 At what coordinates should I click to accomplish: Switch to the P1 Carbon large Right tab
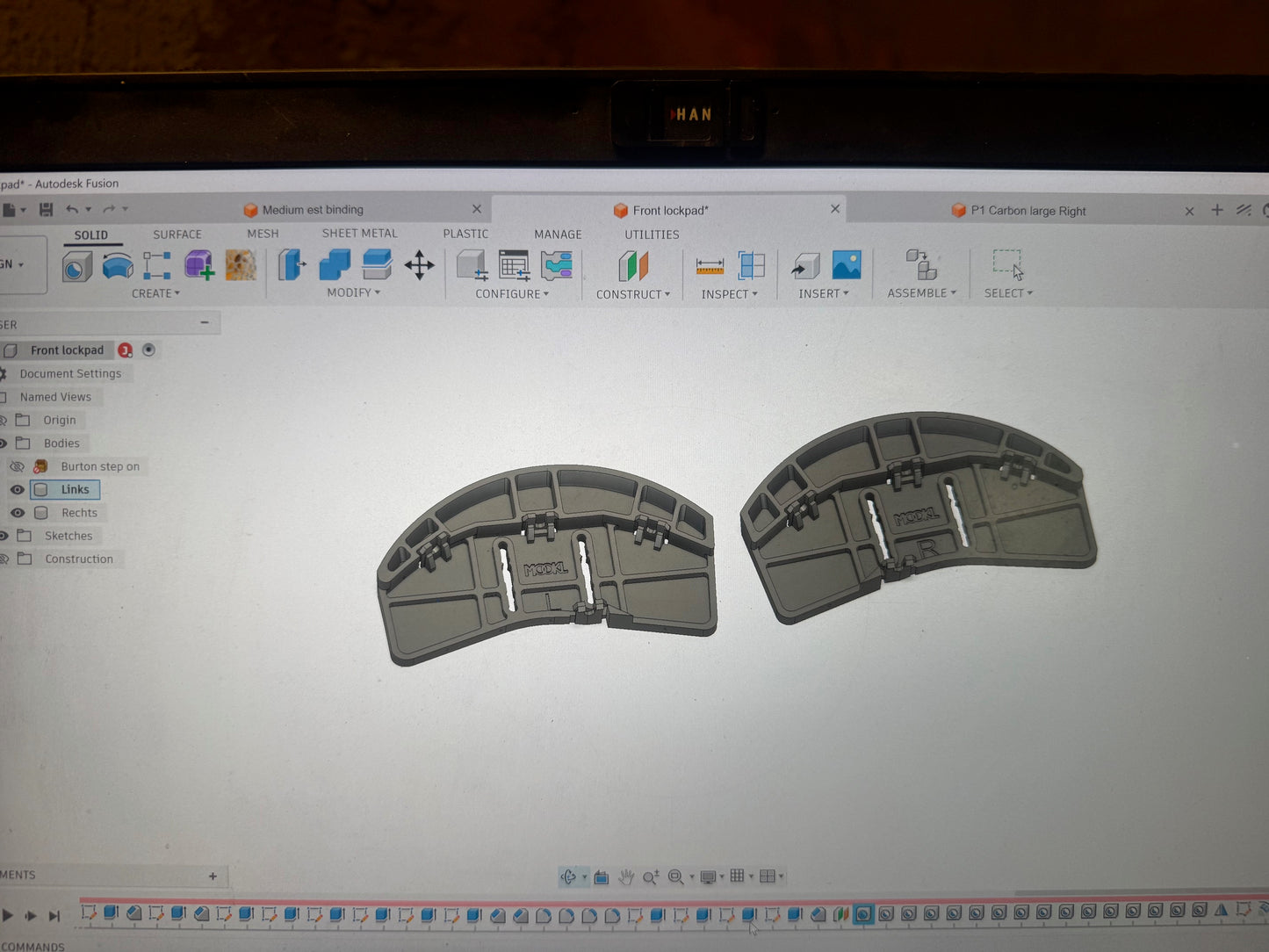[1028, 211]
